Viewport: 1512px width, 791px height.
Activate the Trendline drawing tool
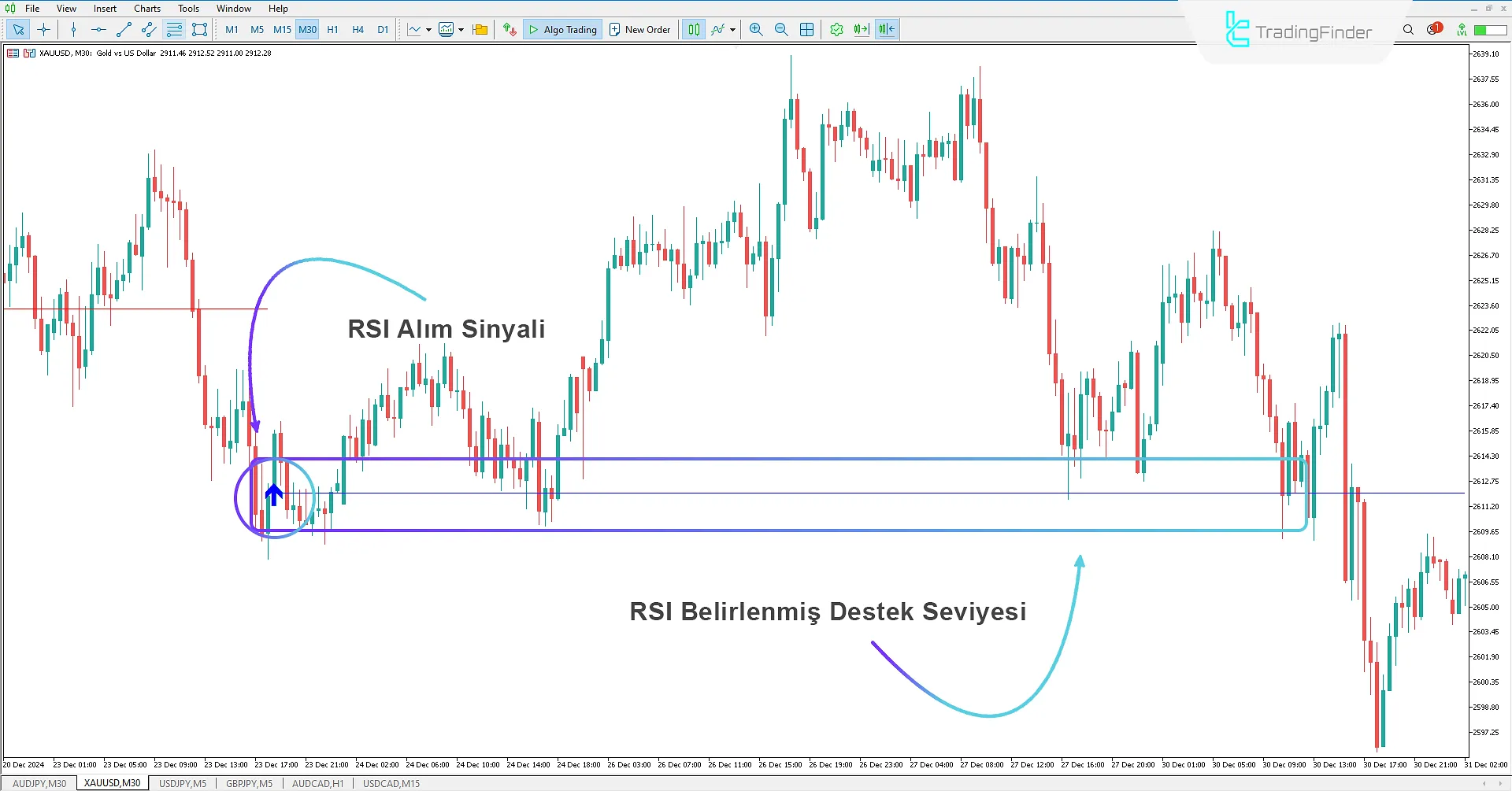pos(123,29)
